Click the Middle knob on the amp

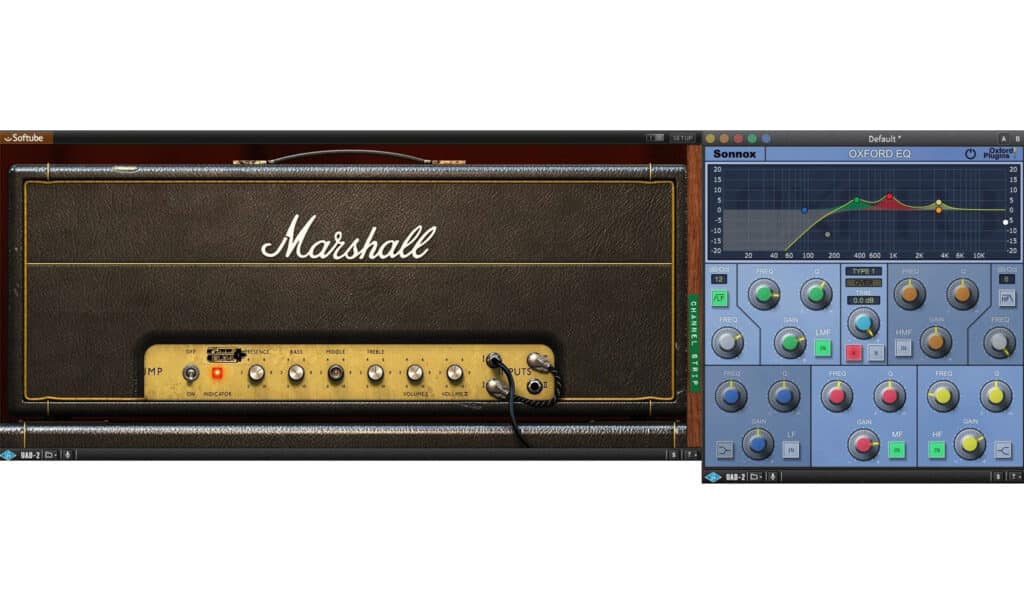(336, 373)
